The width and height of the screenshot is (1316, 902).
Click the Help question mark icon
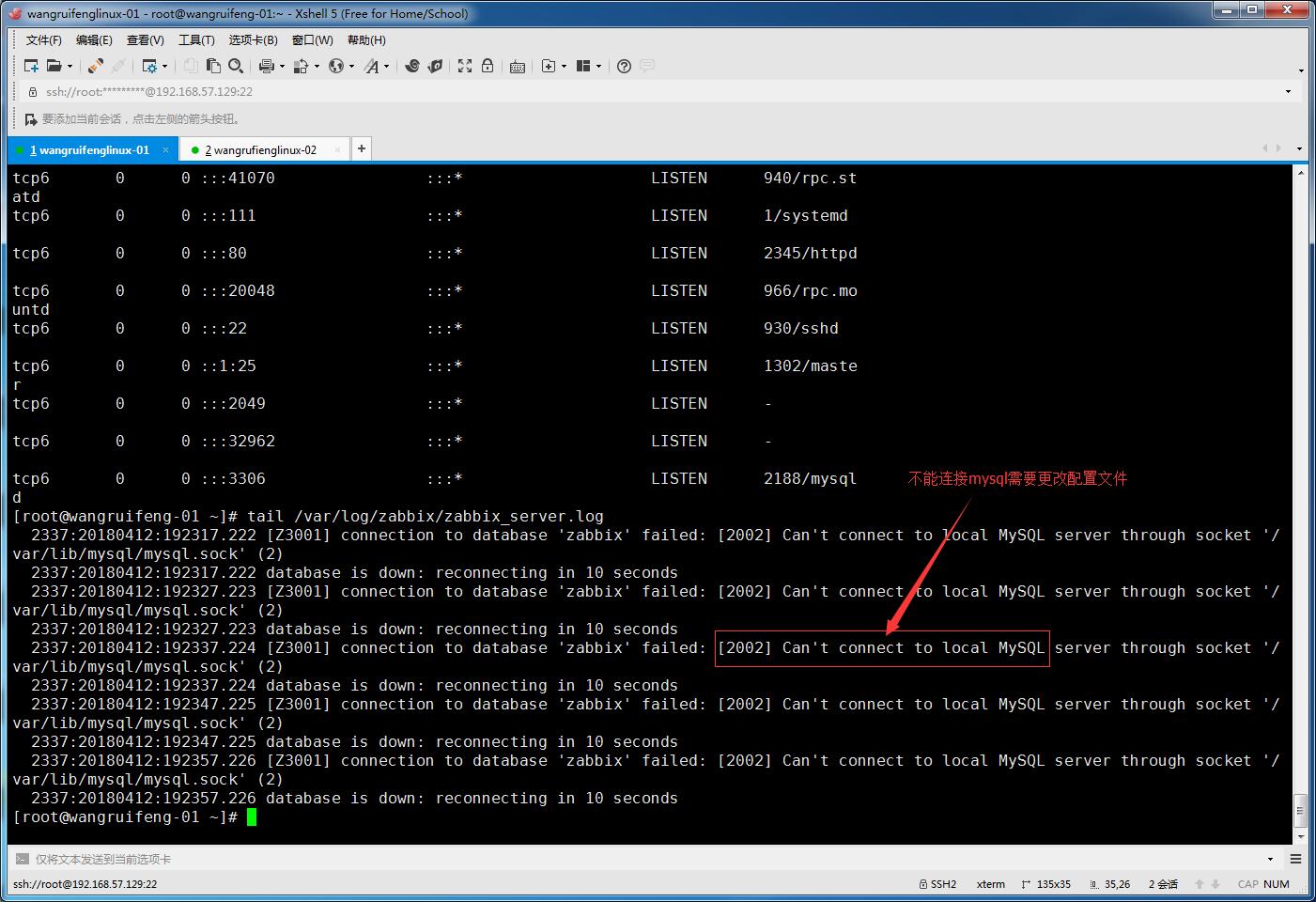[624, 66]
